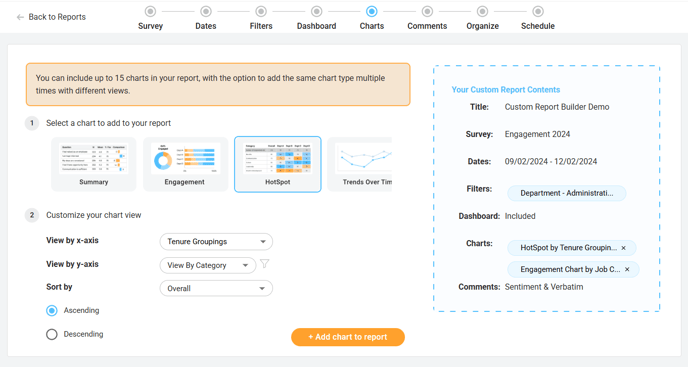Expand the Sort by Overall dropdown
Screen dimensions: 688x367
tap(216, 288)
